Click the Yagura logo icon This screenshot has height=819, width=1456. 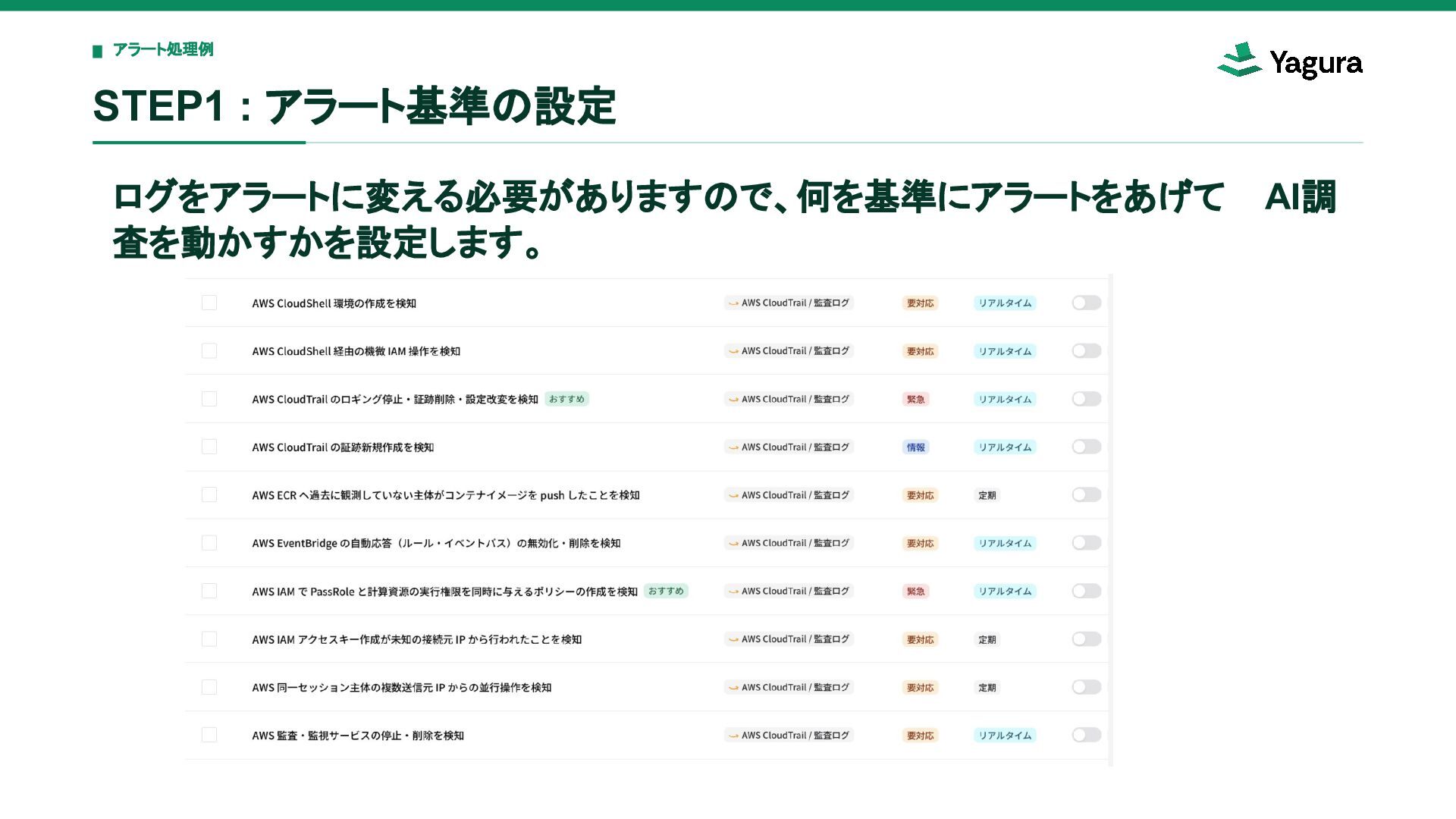[1240, 60]
